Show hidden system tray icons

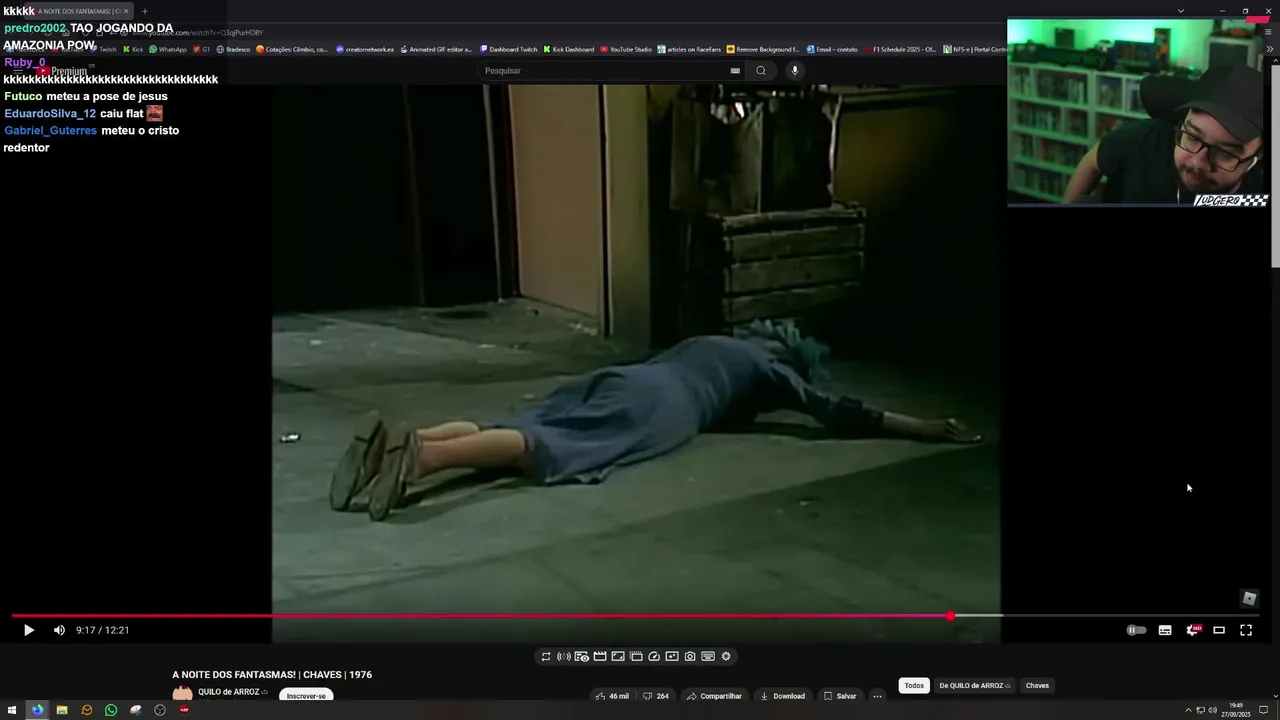point(1190,710)
